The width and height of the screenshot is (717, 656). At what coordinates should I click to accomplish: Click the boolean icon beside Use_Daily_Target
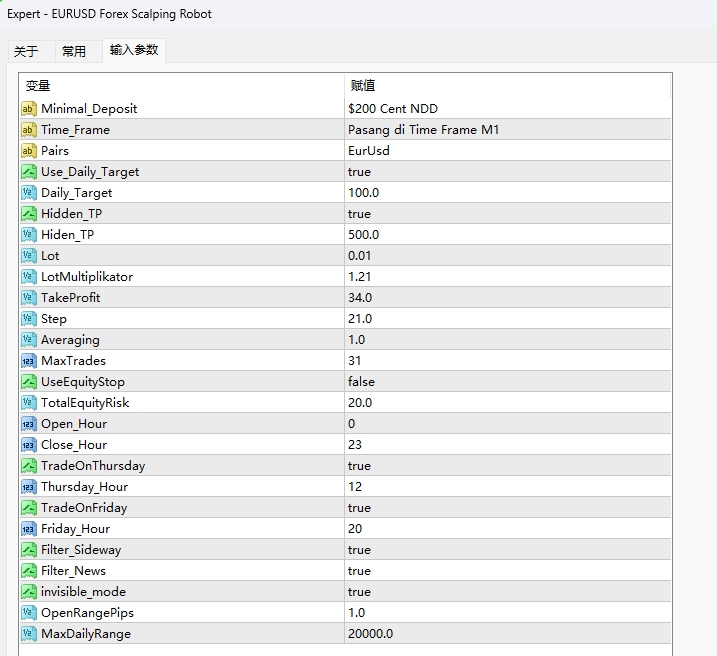pos(29,172)
